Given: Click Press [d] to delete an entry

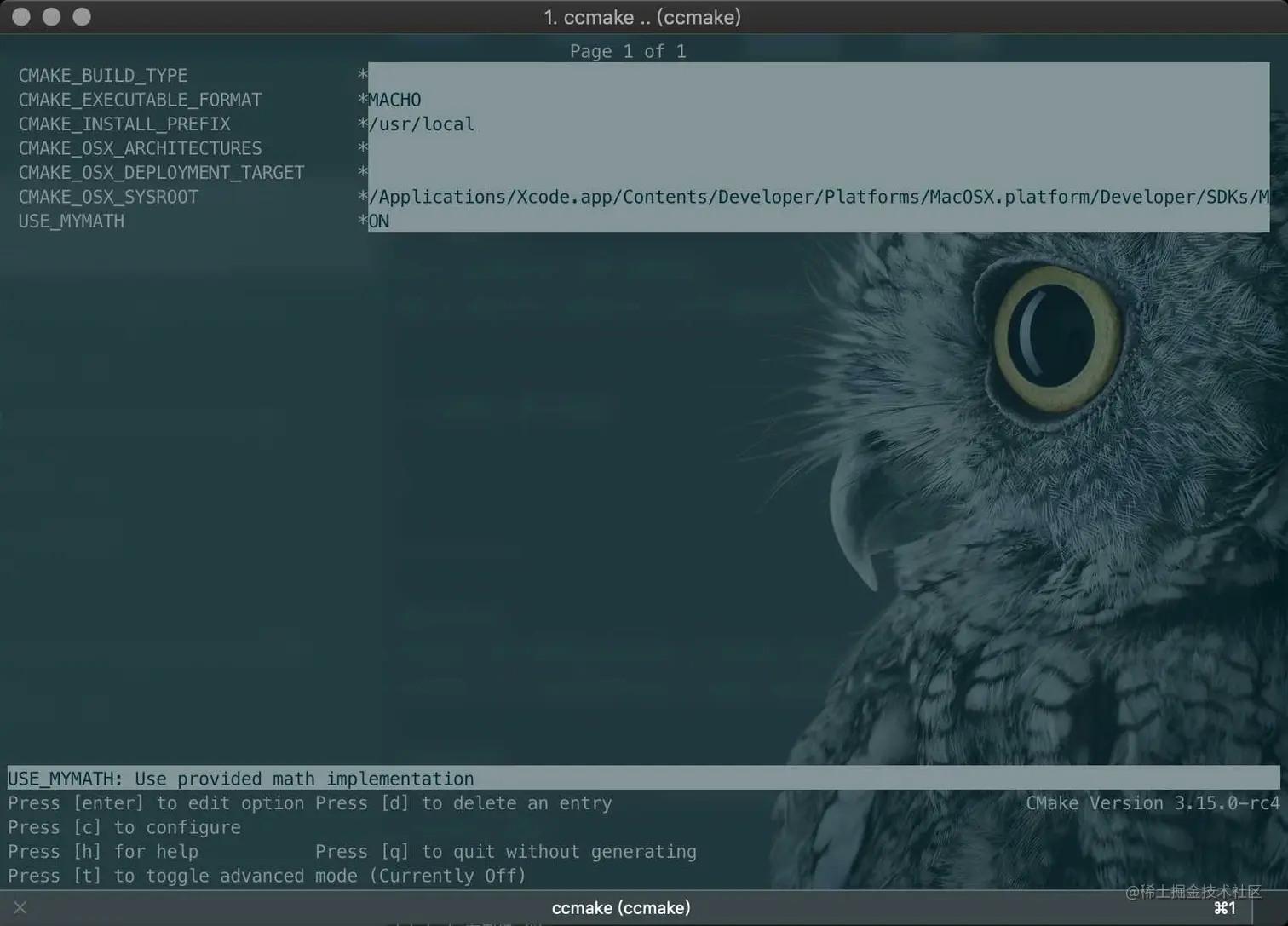Looking at the screenshot, I should (463, 802).
